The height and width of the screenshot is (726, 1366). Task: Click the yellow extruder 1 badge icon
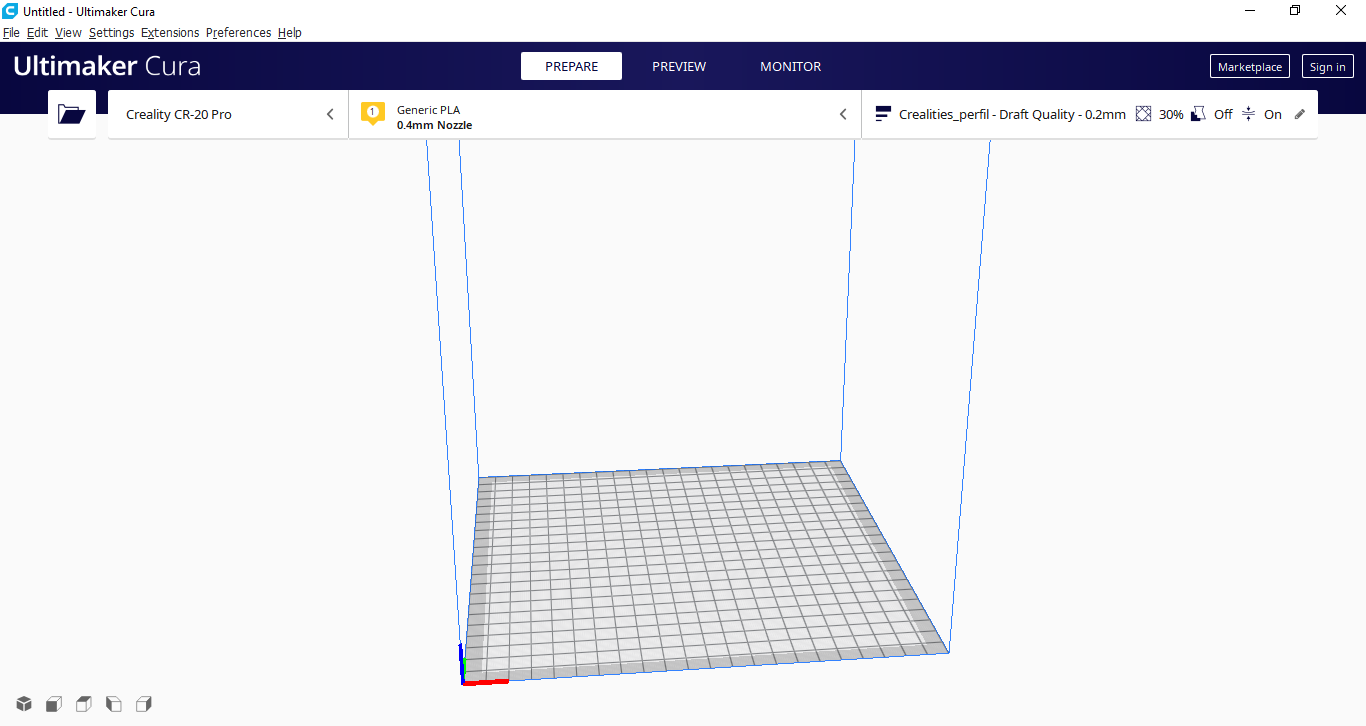click(x=373, y=113)
